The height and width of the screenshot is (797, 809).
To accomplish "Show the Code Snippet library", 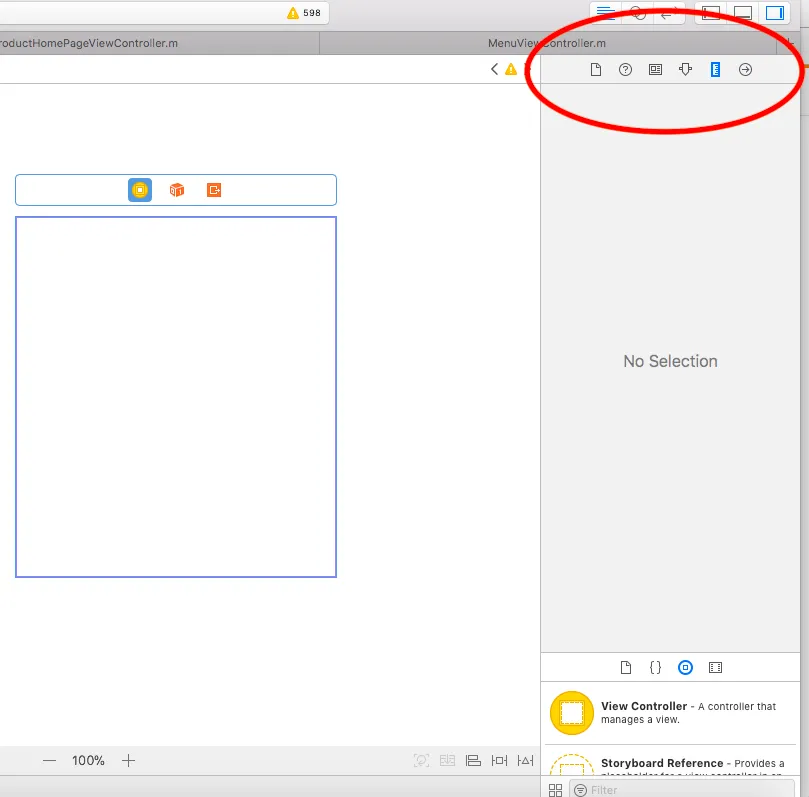I will click(x=655, y=668).
